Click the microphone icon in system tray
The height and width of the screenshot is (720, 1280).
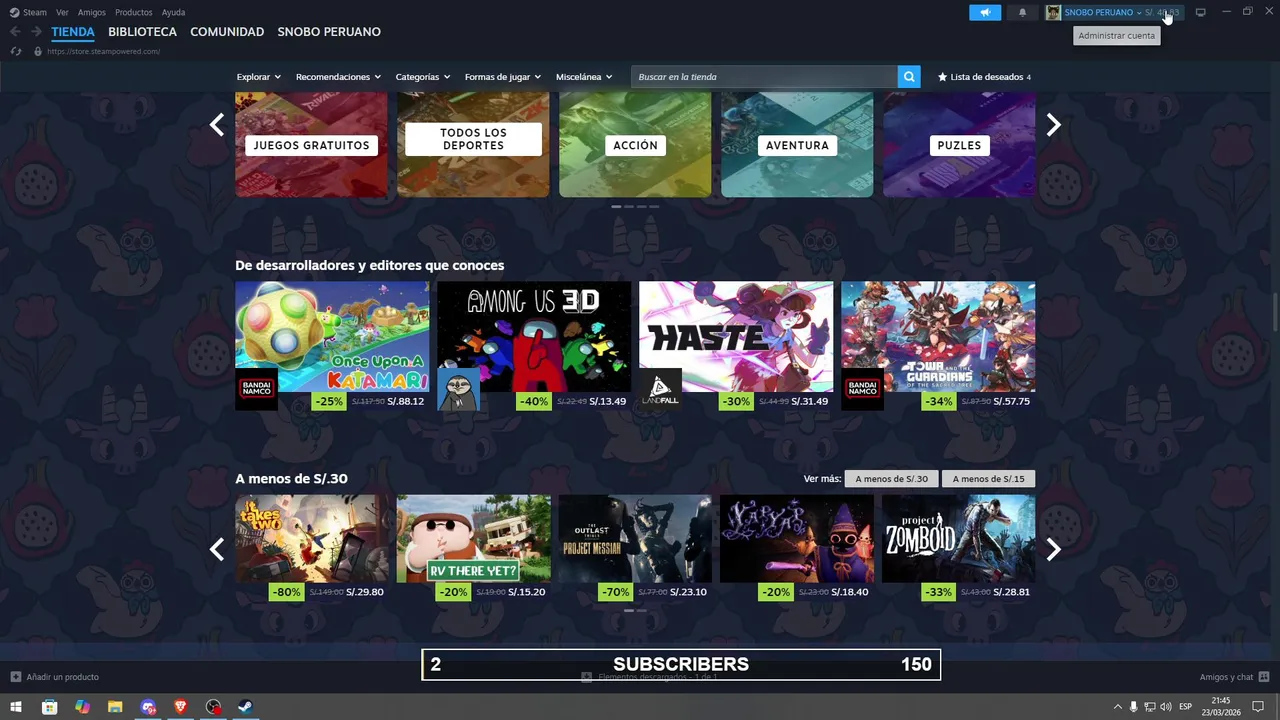[1133, 707]
